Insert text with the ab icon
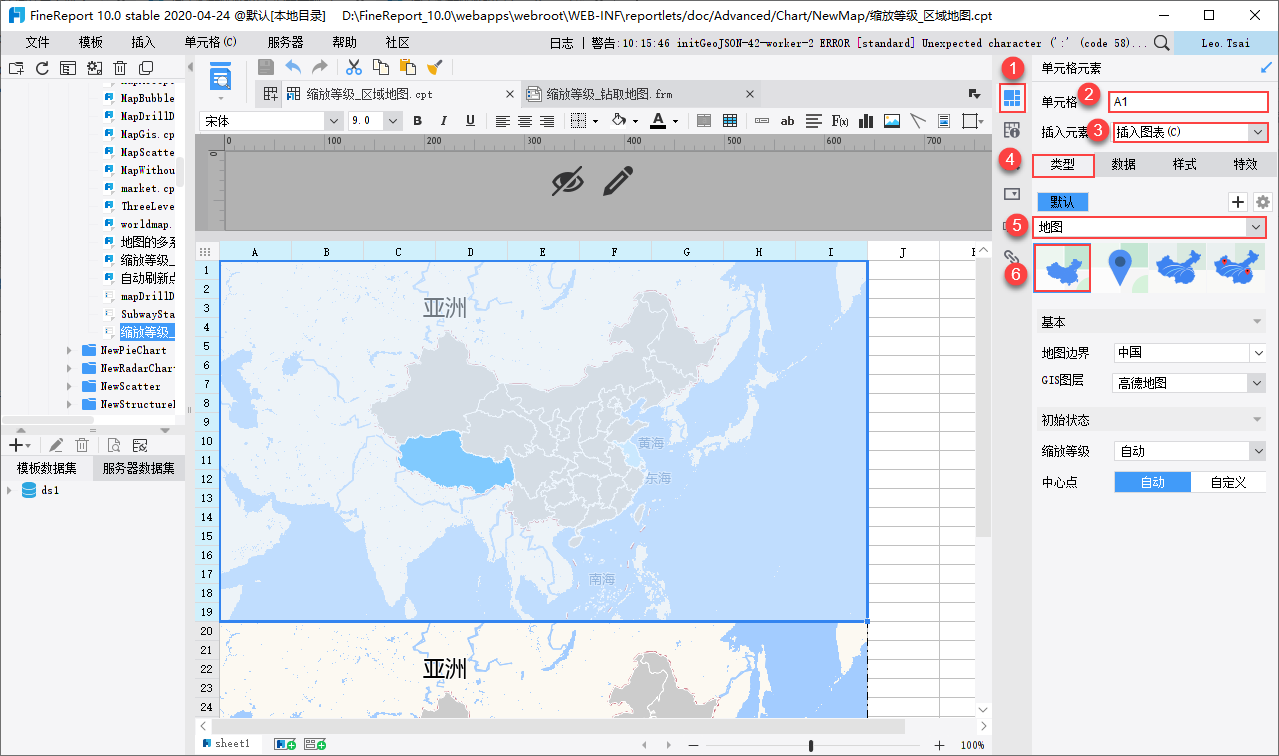 (x=788, y=121)
